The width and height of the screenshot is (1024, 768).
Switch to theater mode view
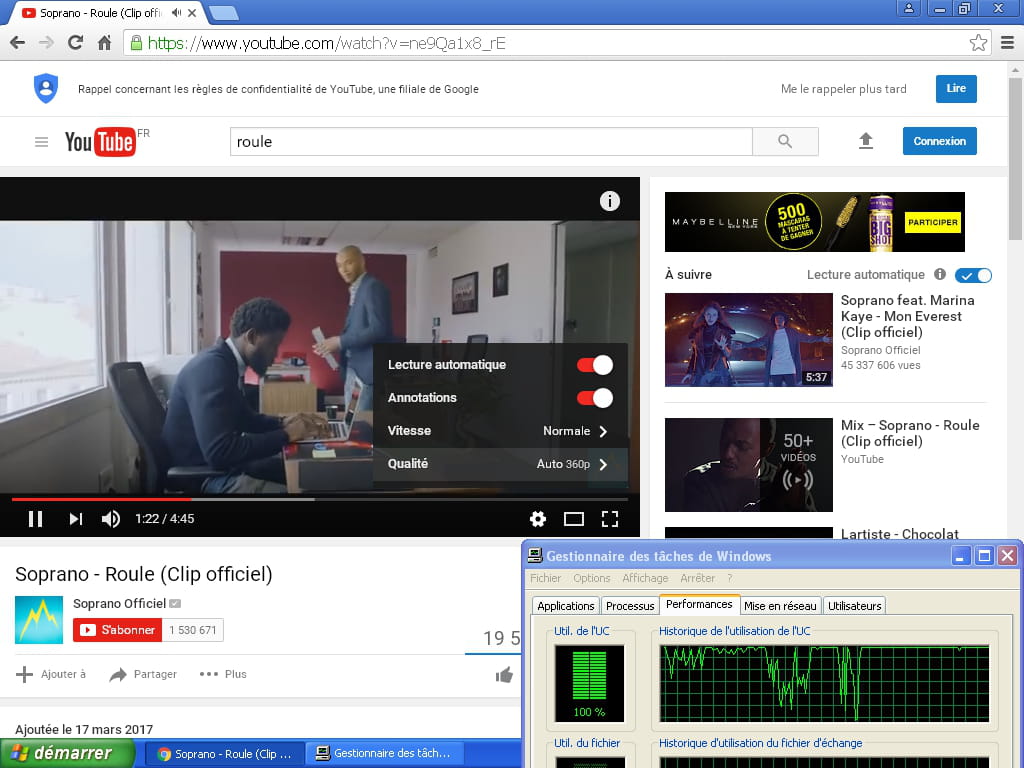pos(573,519)
